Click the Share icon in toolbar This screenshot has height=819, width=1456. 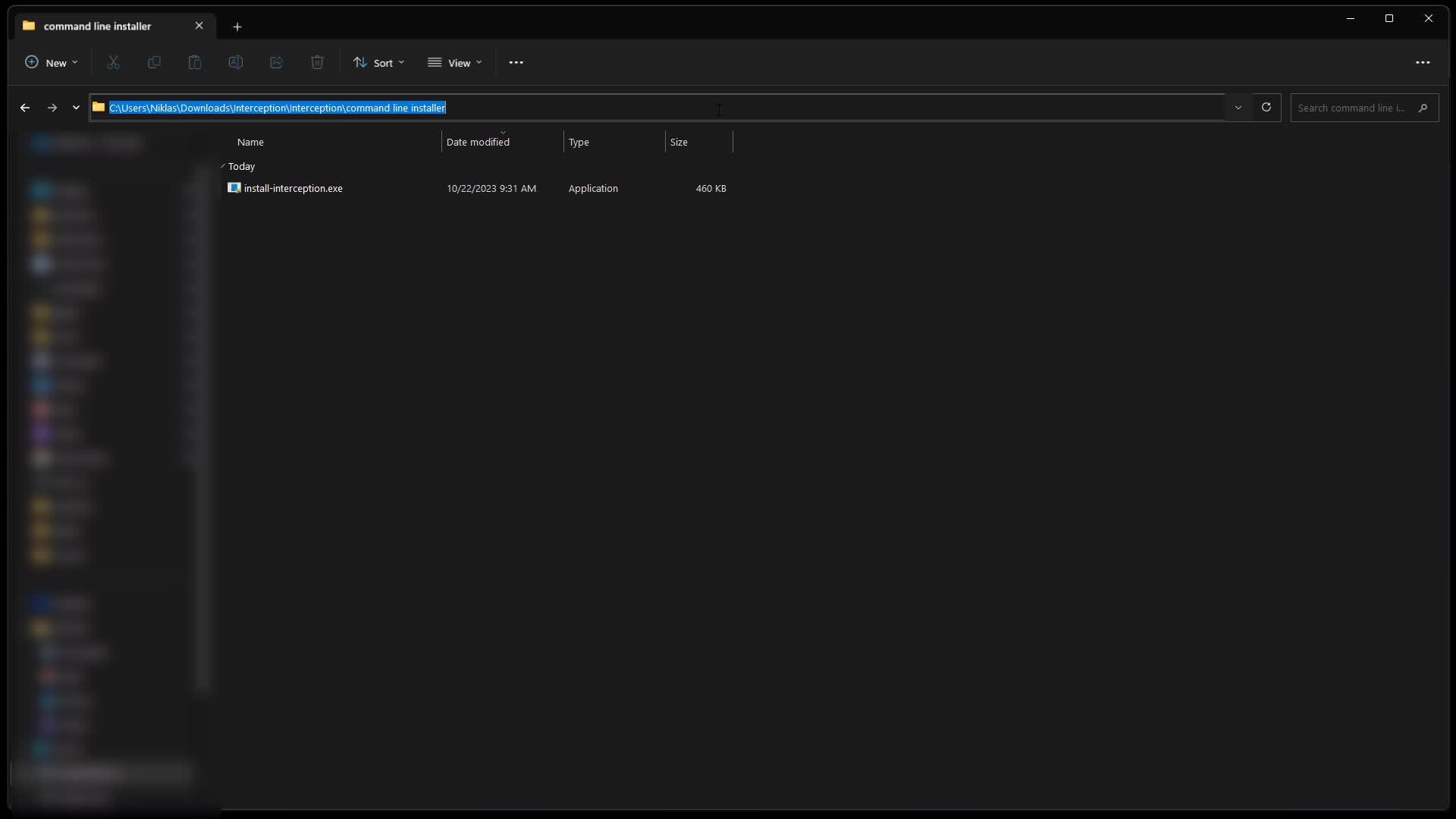tap(276, 62)
